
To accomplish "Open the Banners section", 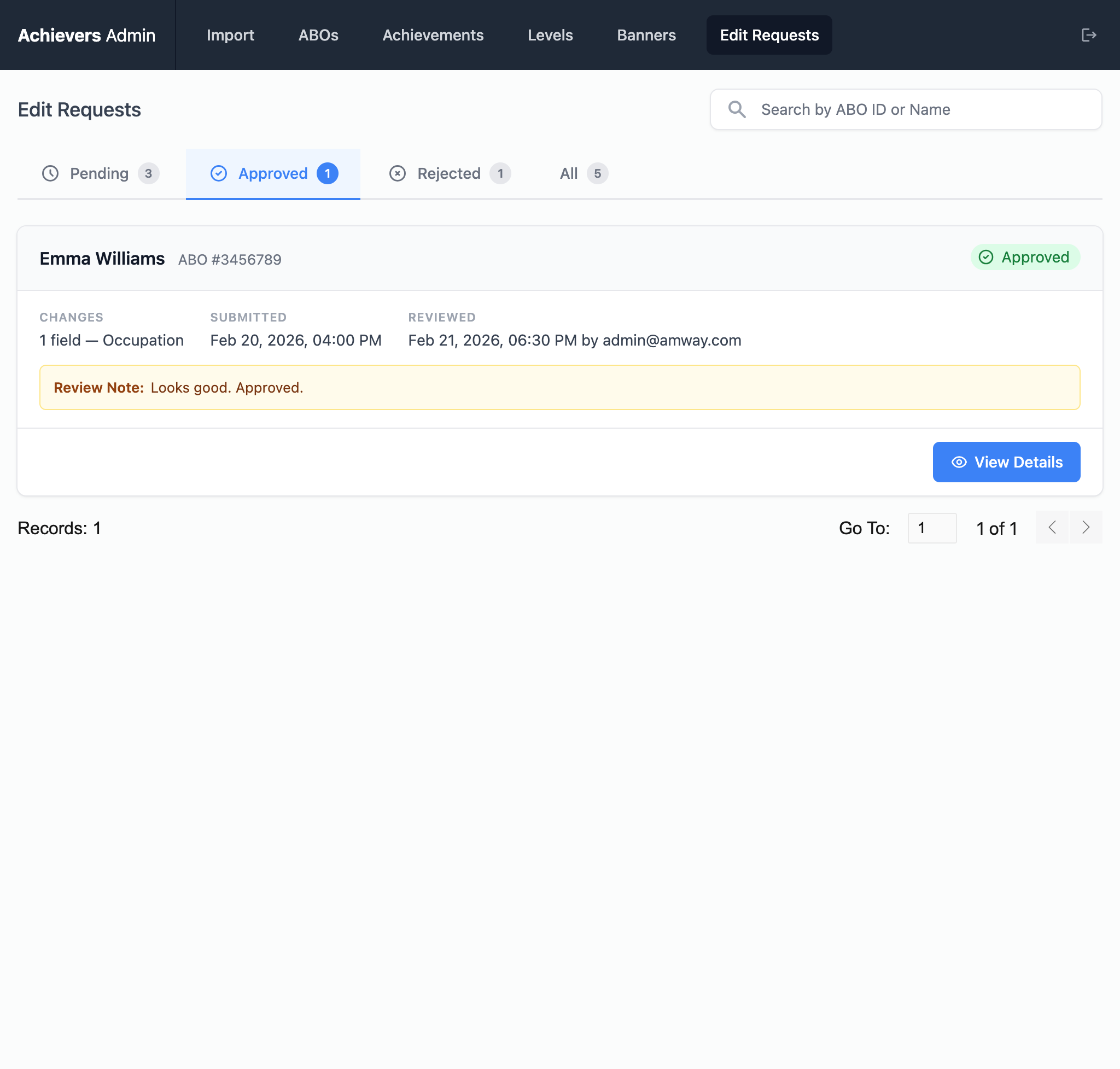I will [646, 36].
